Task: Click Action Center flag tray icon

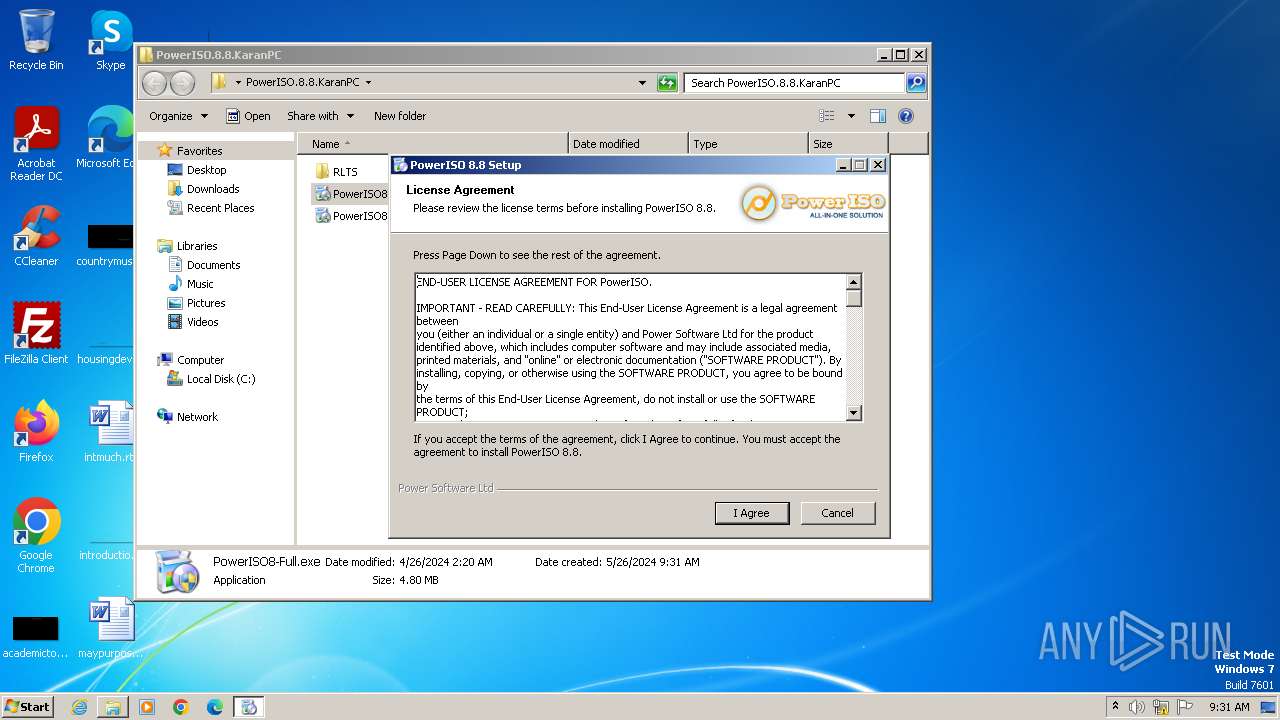Action: click(x=1185, y=707)
